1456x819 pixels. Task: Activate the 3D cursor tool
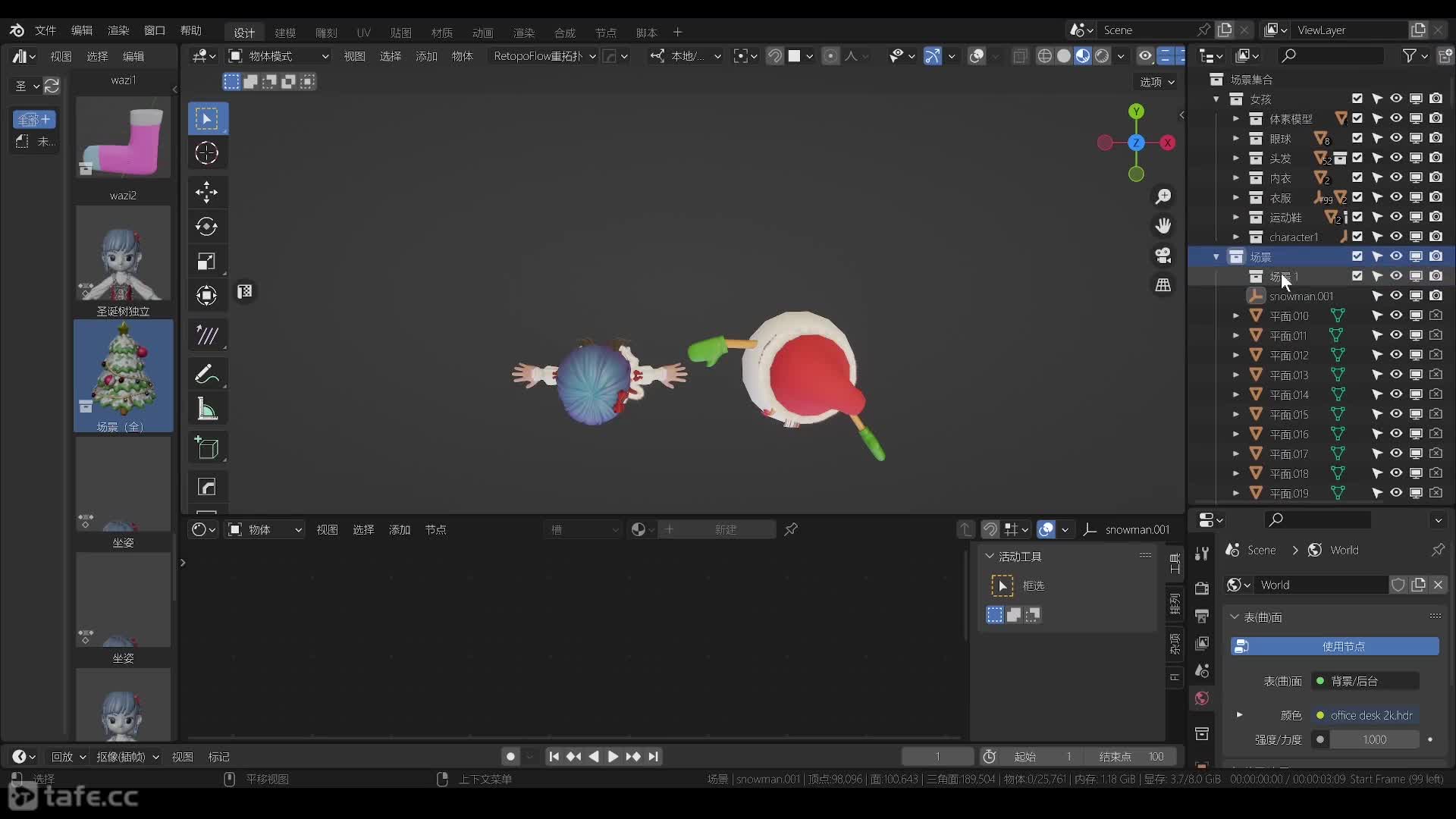coord(207,153)
